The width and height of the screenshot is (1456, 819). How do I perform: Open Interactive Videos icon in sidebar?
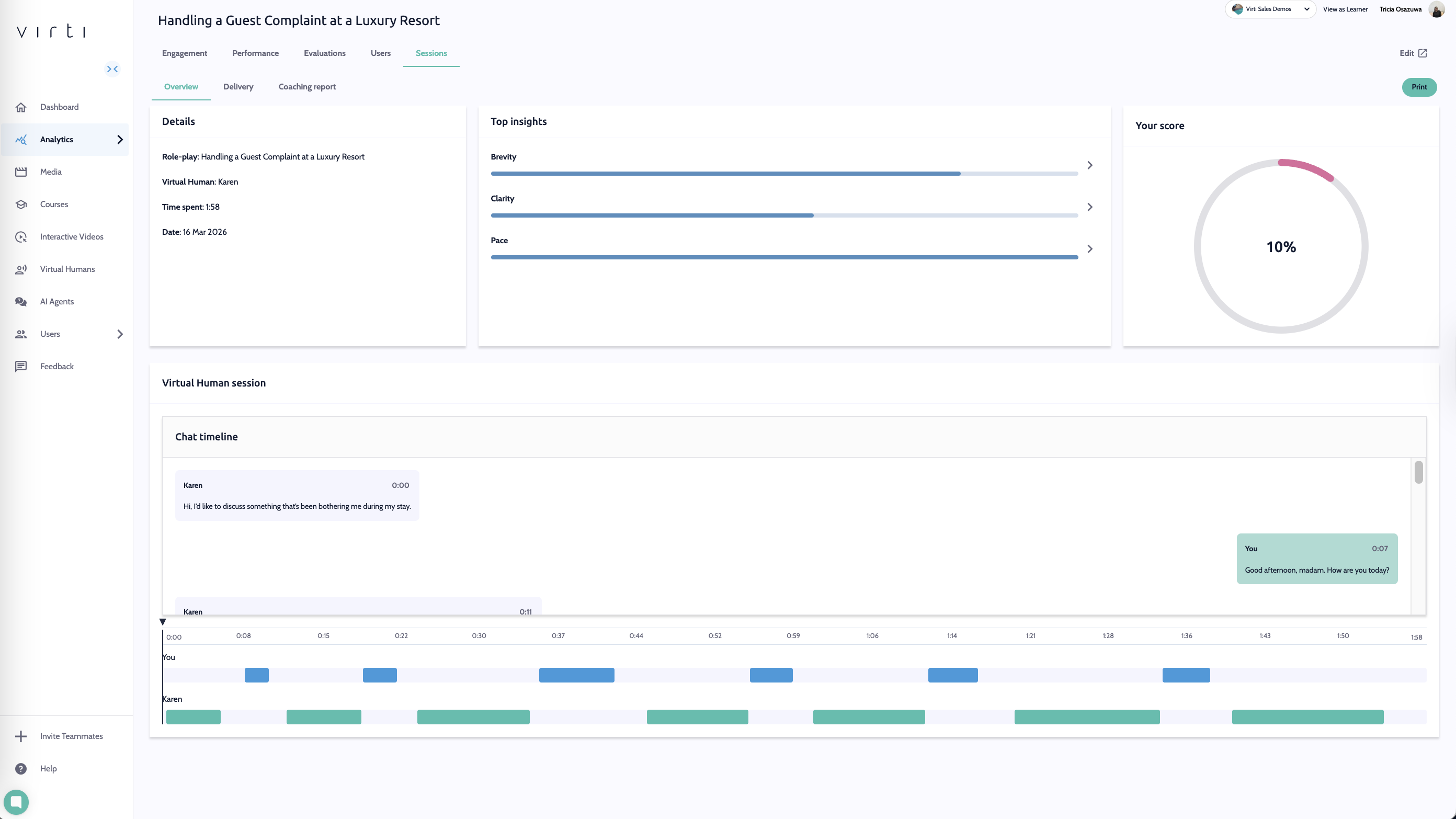point(21,237)
